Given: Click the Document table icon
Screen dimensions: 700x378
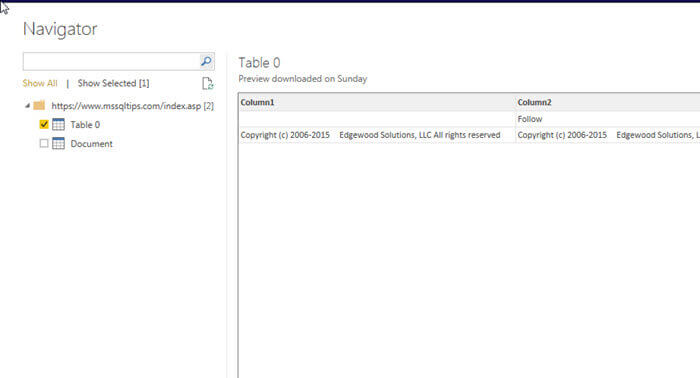Looking at the screenshot, I should 58,144.
